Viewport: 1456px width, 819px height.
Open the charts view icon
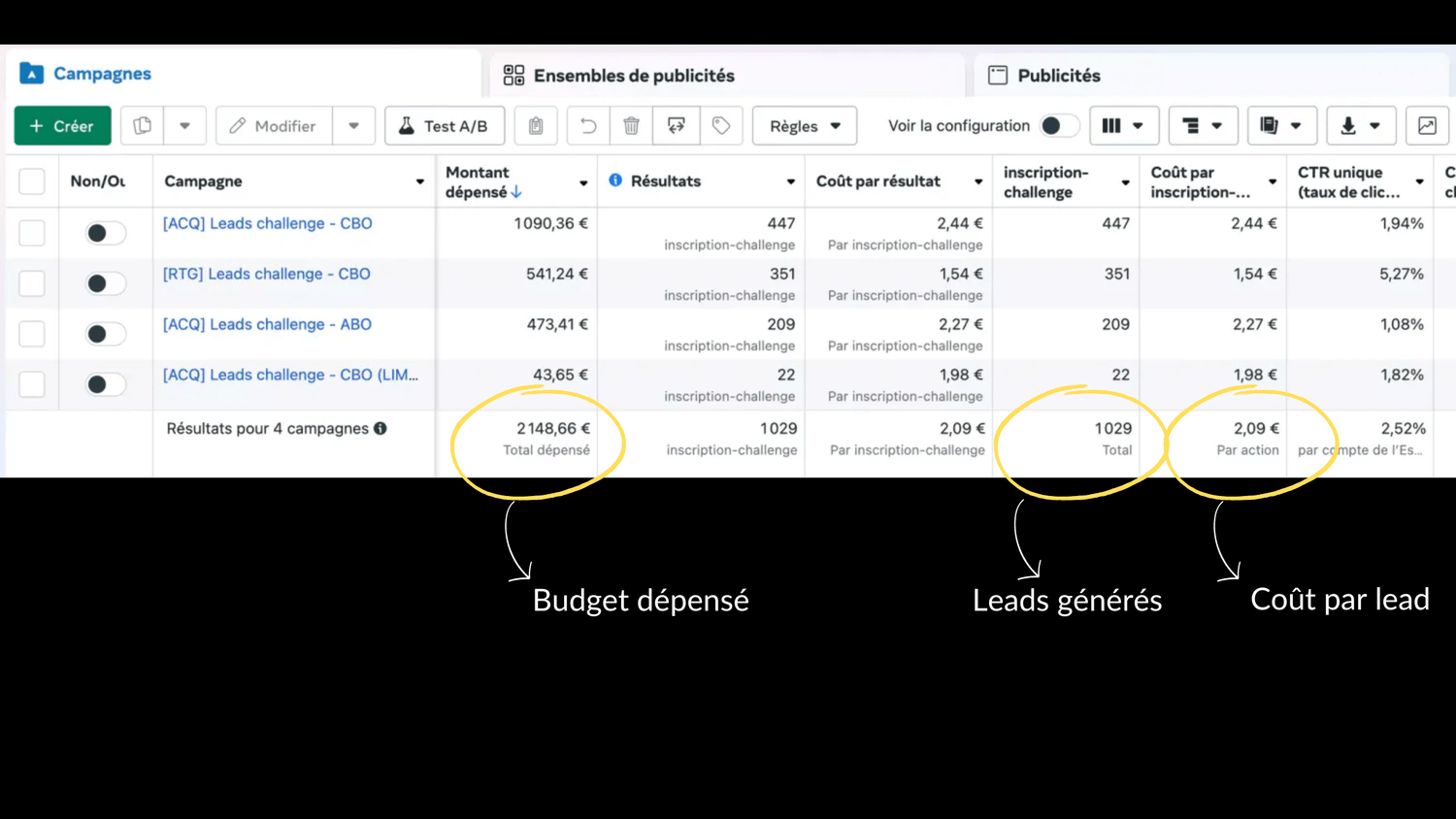click(x=1427, y=126)
